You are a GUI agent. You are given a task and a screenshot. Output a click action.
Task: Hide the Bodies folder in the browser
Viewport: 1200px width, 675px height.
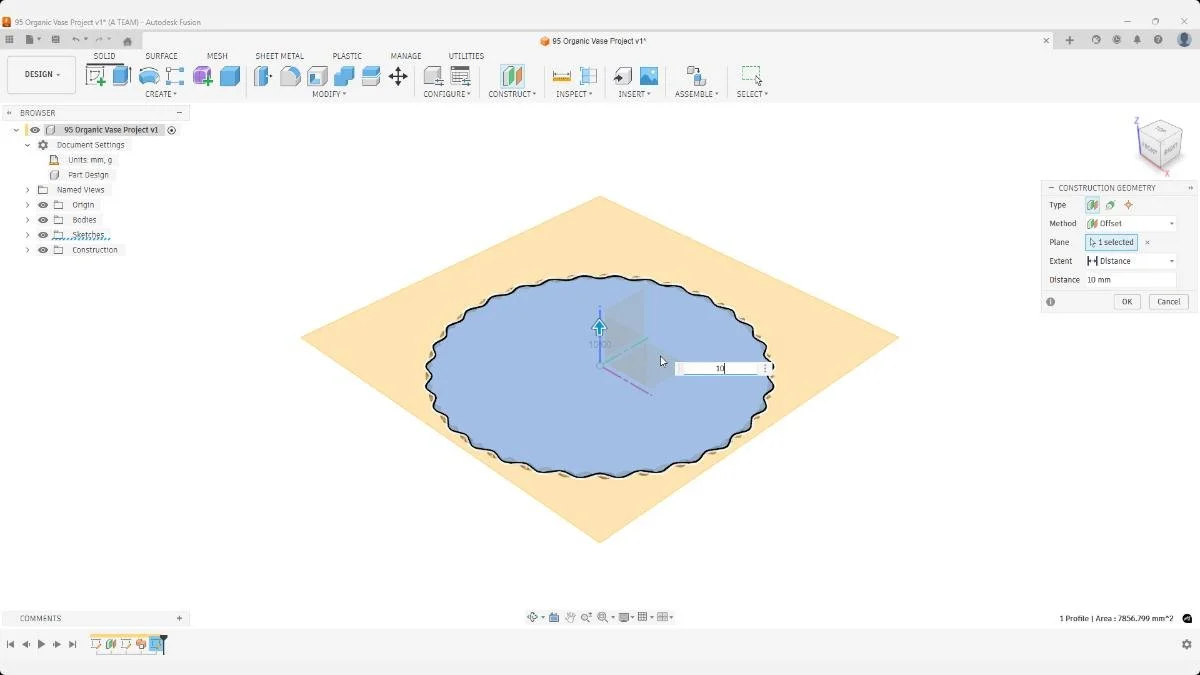42,219
